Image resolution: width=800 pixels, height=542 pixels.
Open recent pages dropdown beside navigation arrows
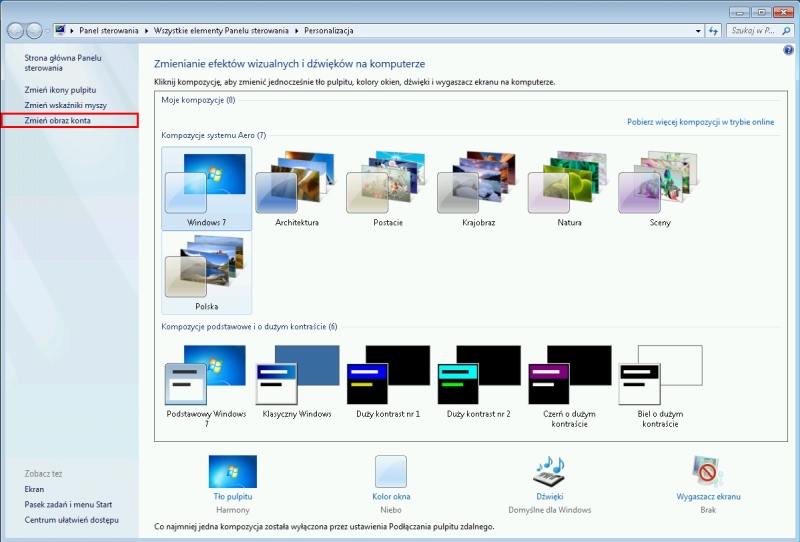47,31
